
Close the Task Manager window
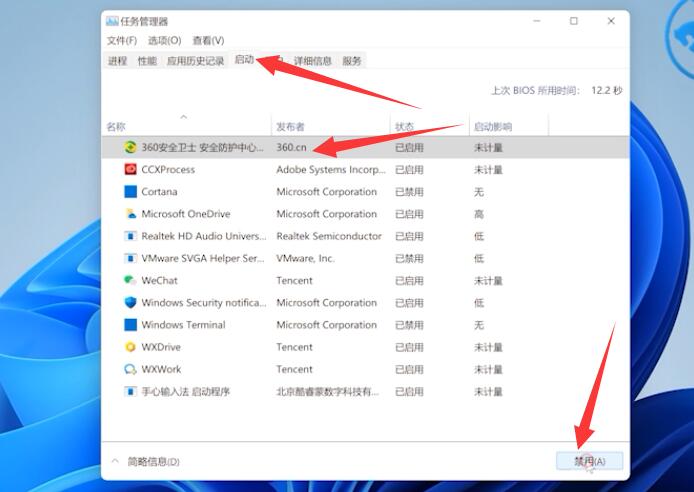611,21
